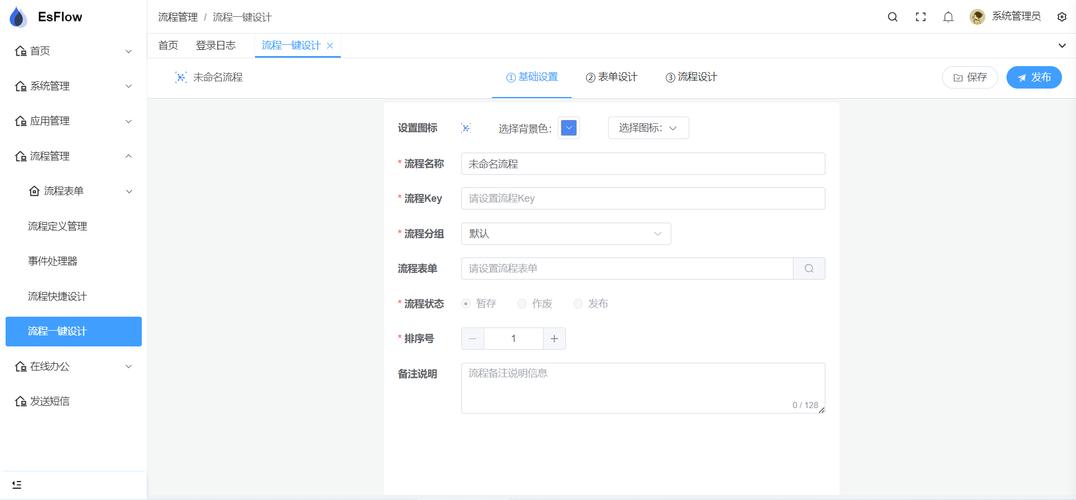
Task: Open the search icon in top bar
Action: (x=892, y=17)
